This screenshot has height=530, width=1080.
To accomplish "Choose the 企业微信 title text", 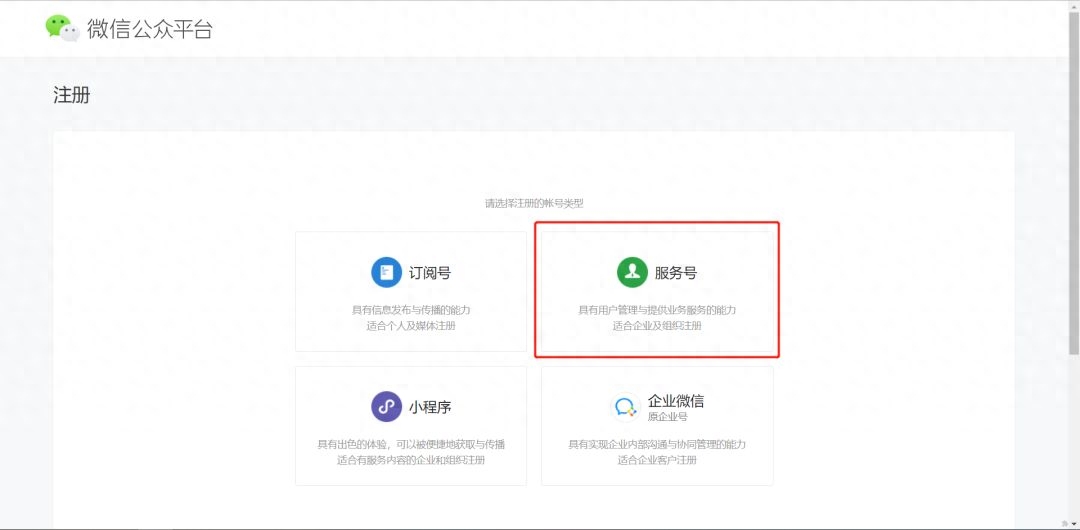I will [x=676, y=401].
